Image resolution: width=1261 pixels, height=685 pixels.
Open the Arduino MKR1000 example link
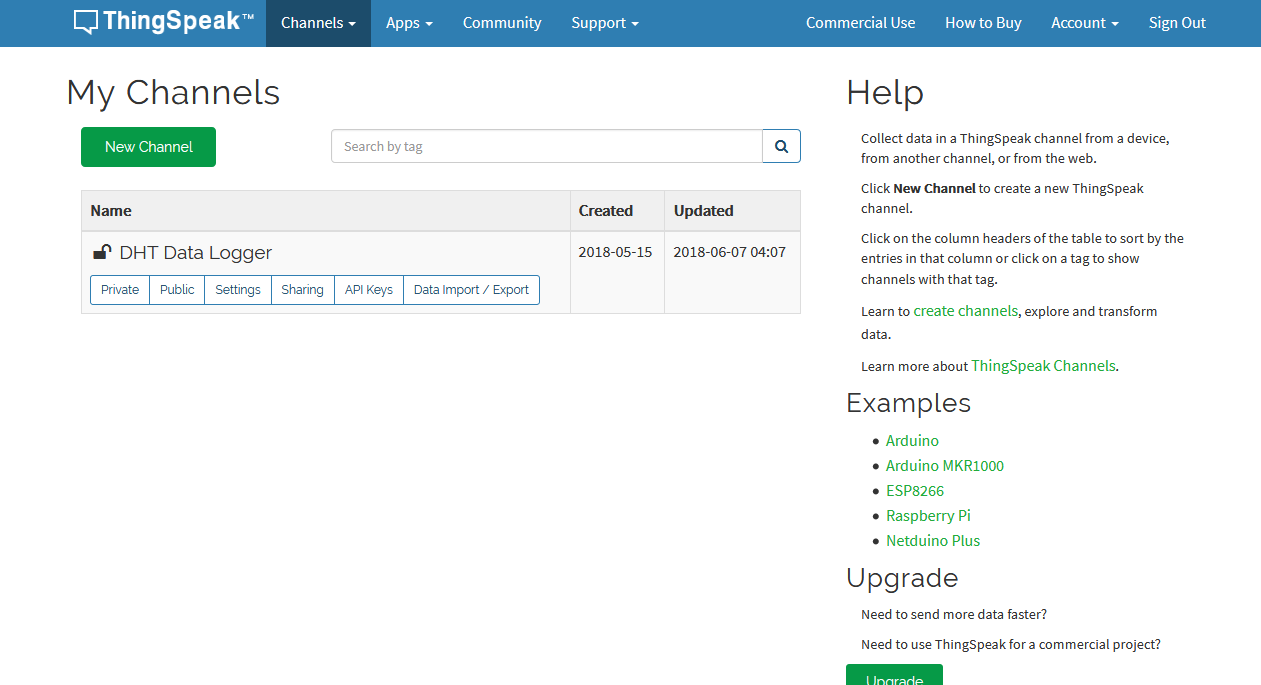point(945,466)
